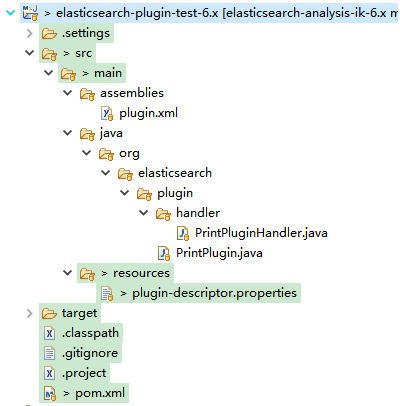The image size is (400, 406).
Task: Click the PrintPluginHandler.java file icon
Action: (183, 233)
